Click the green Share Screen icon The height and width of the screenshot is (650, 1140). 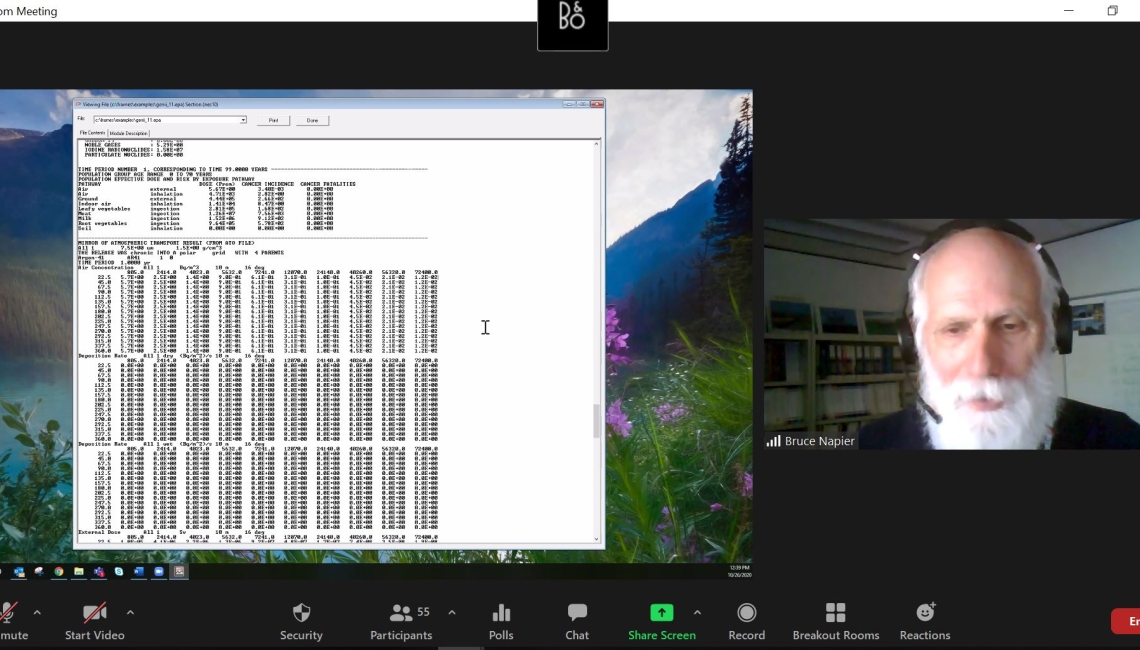(x=661, y=613)
